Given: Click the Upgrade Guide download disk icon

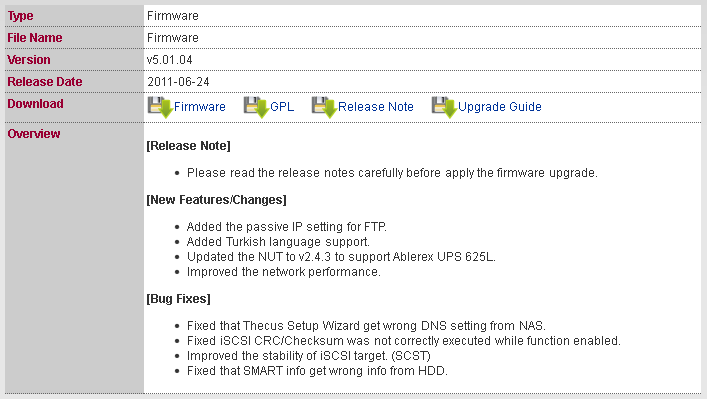Looking at the screenshot, I should tap(444, 107).
